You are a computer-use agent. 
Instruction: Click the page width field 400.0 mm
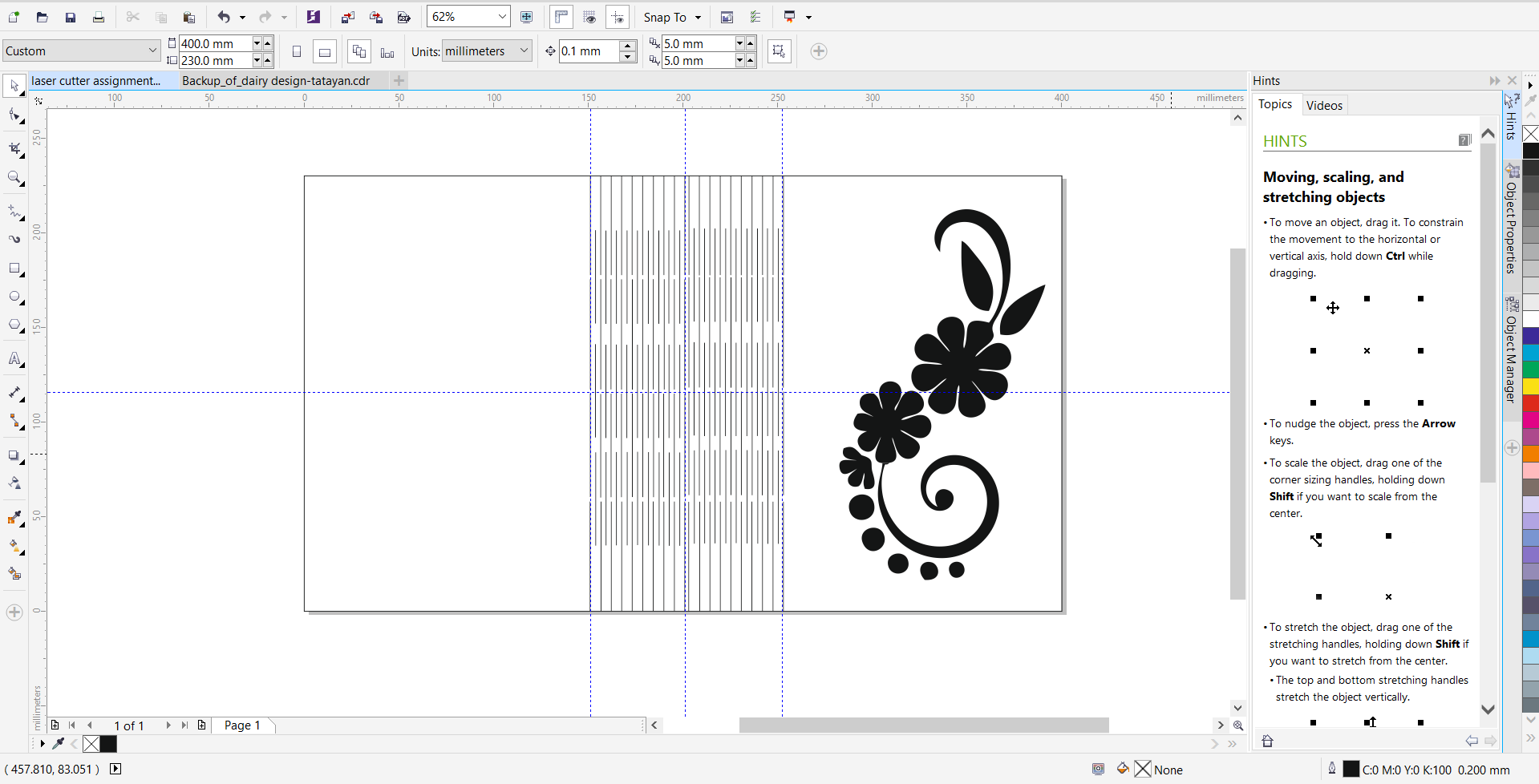215,43
